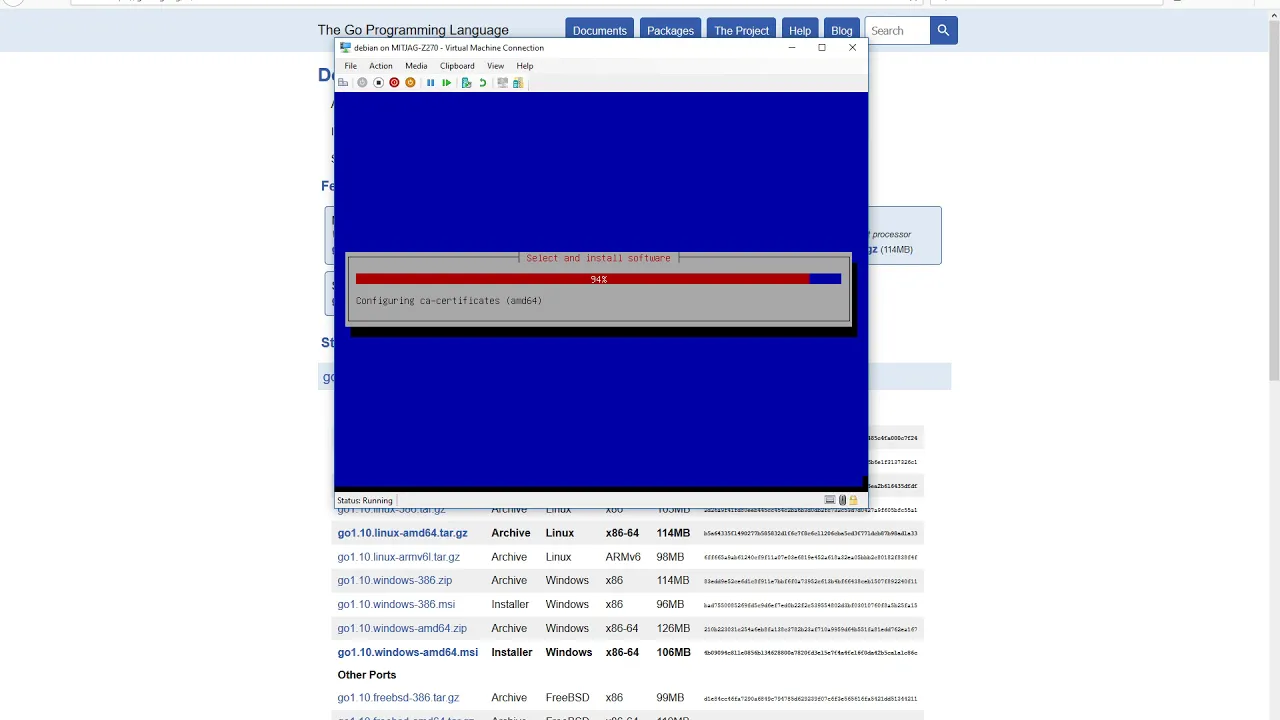Click the VM Connection title bar icon

coord(345,47)
